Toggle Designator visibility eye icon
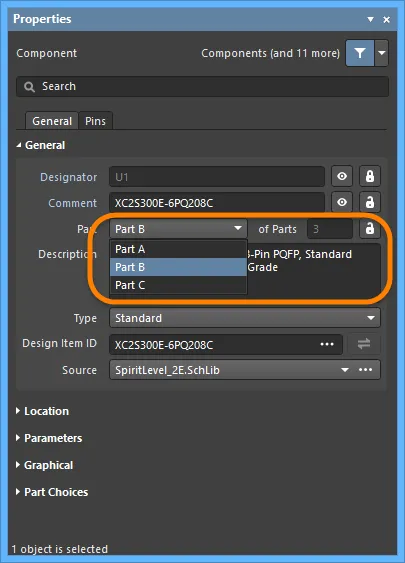This screenshot has width=405, height=563. (342, 176)
